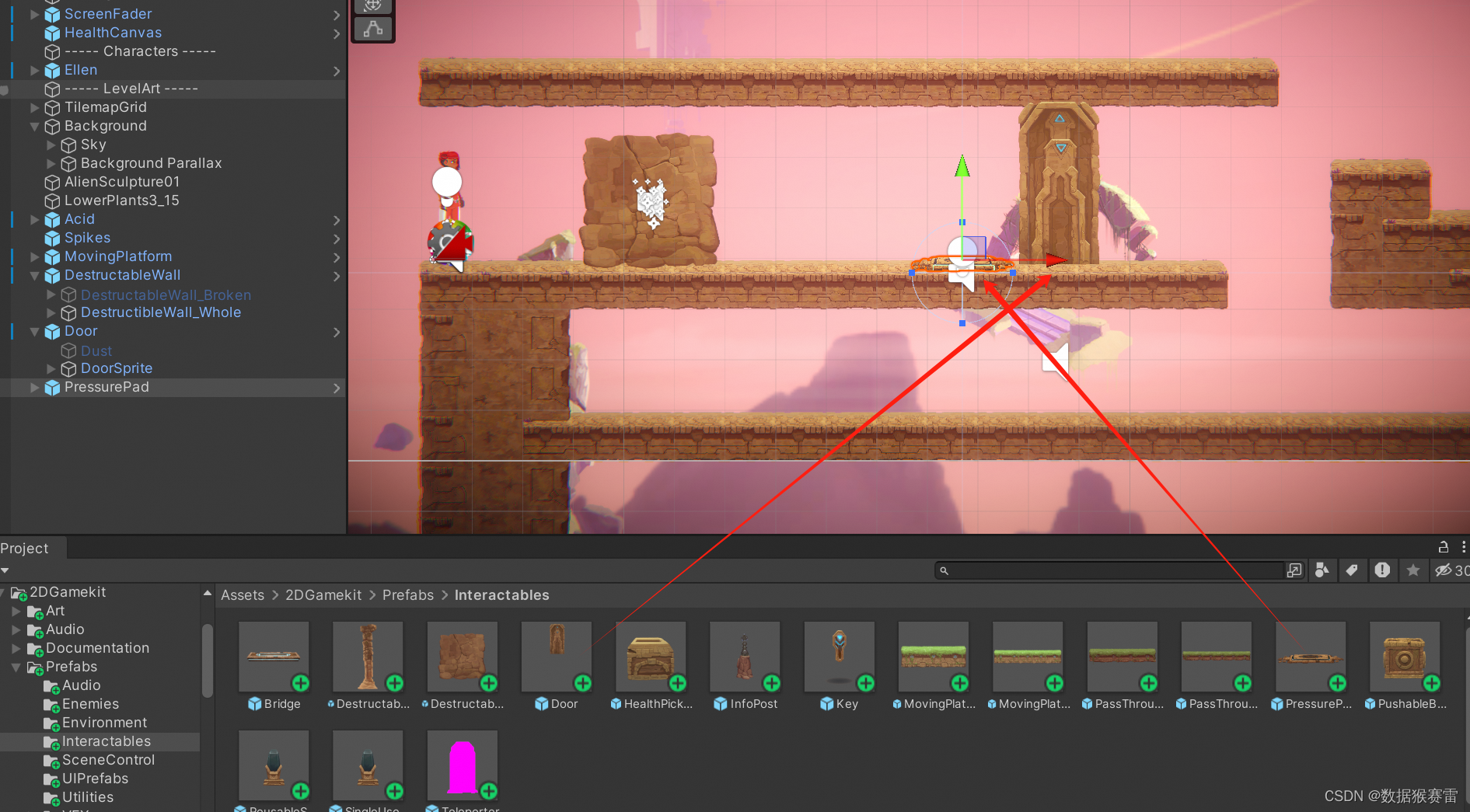The width and height of the screenshot is (1470, 812).
Task: Click the HealthCanvas prefab cube icon
Action: point(52,33)
